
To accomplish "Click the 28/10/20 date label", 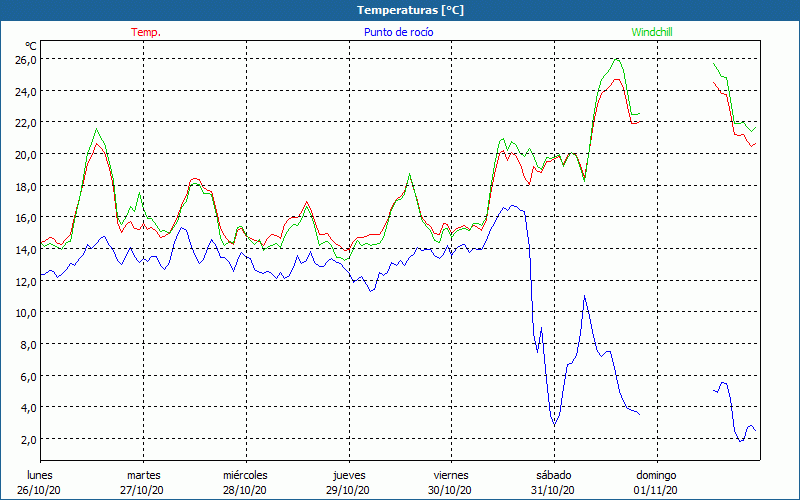I will point(245,490).
